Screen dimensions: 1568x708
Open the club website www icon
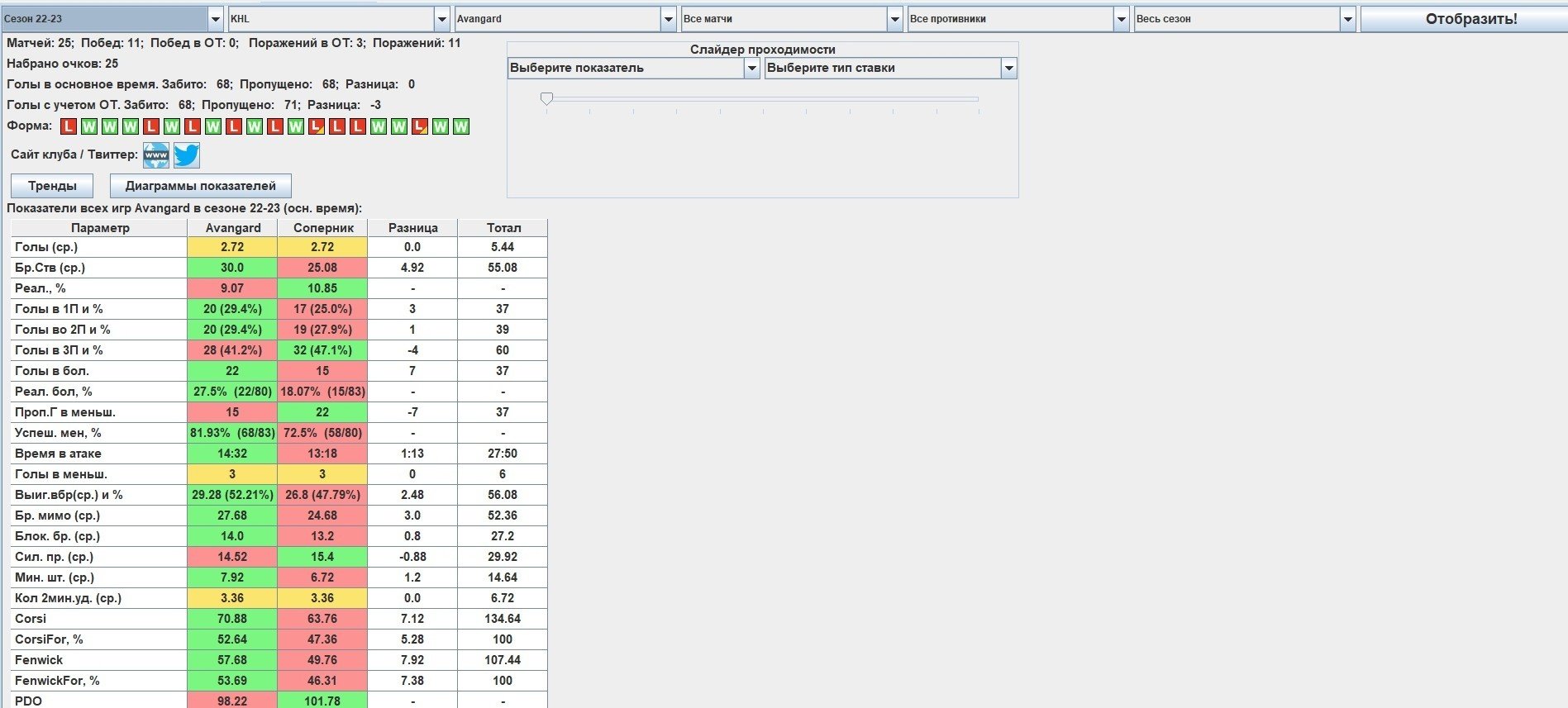[x=155, y=155]
